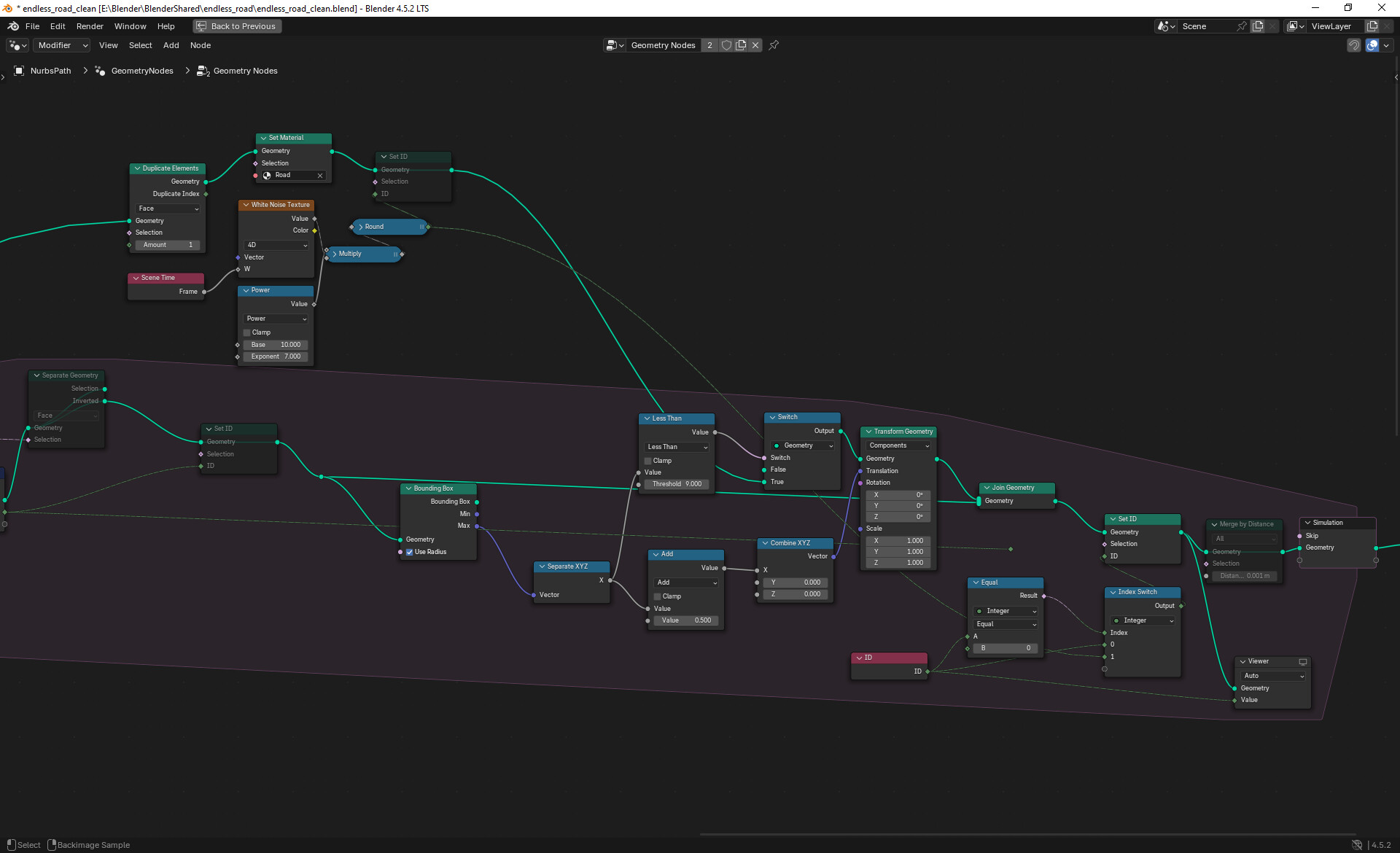Click the new scene icon
This screenshot has width=1400, height=853.
point(1258,26)
